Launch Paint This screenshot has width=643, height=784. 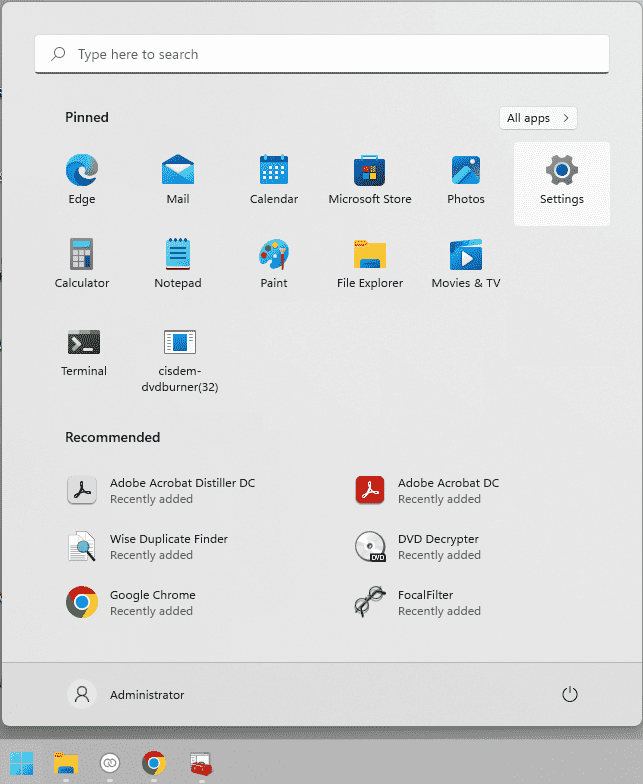pyautogui.click(x=274, y=264)
